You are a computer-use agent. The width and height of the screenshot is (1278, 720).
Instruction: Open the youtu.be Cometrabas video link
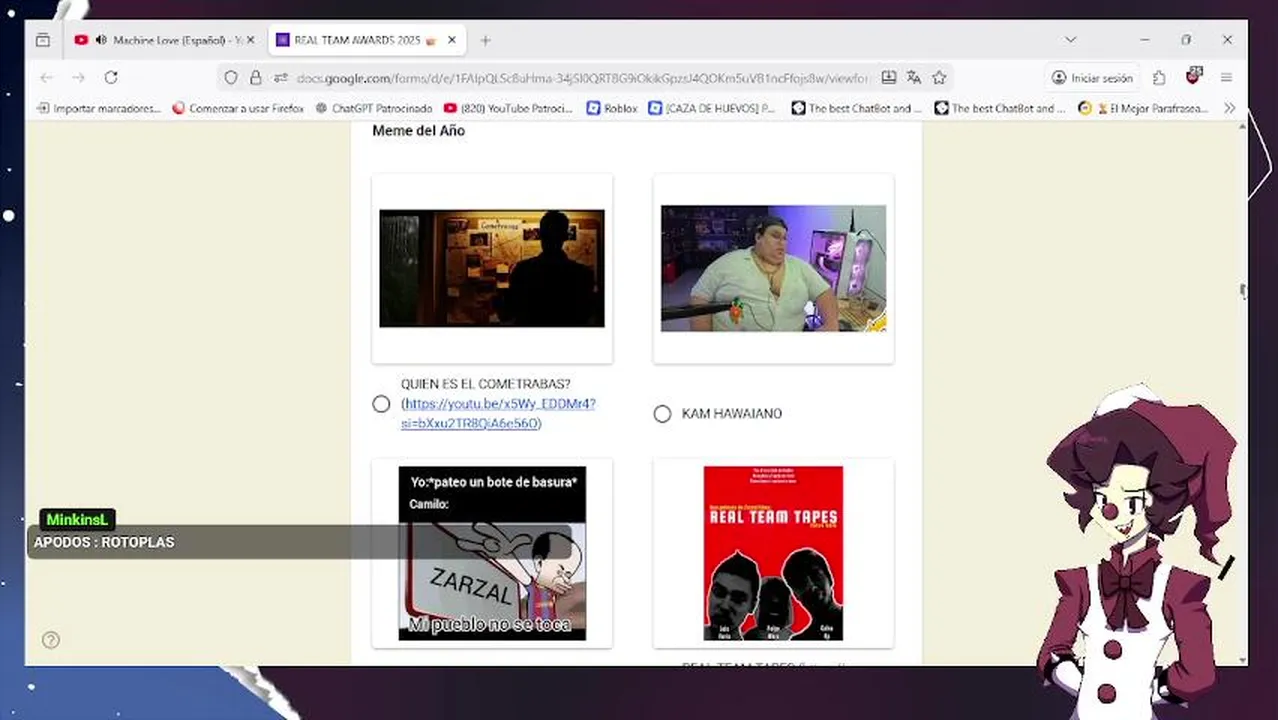(498, 413)
